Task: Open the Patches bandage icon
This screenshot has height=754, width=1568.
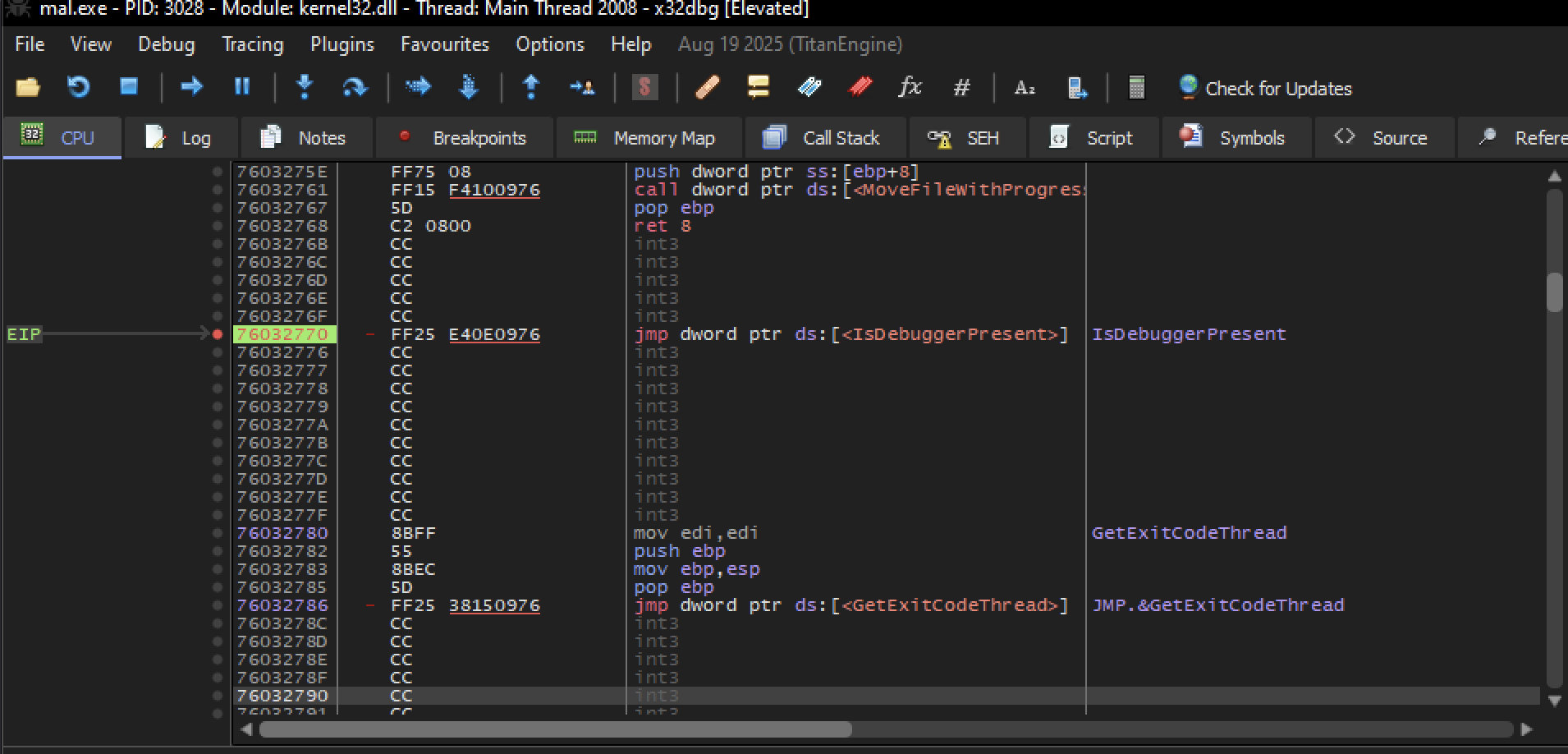Action: point(708,87)
